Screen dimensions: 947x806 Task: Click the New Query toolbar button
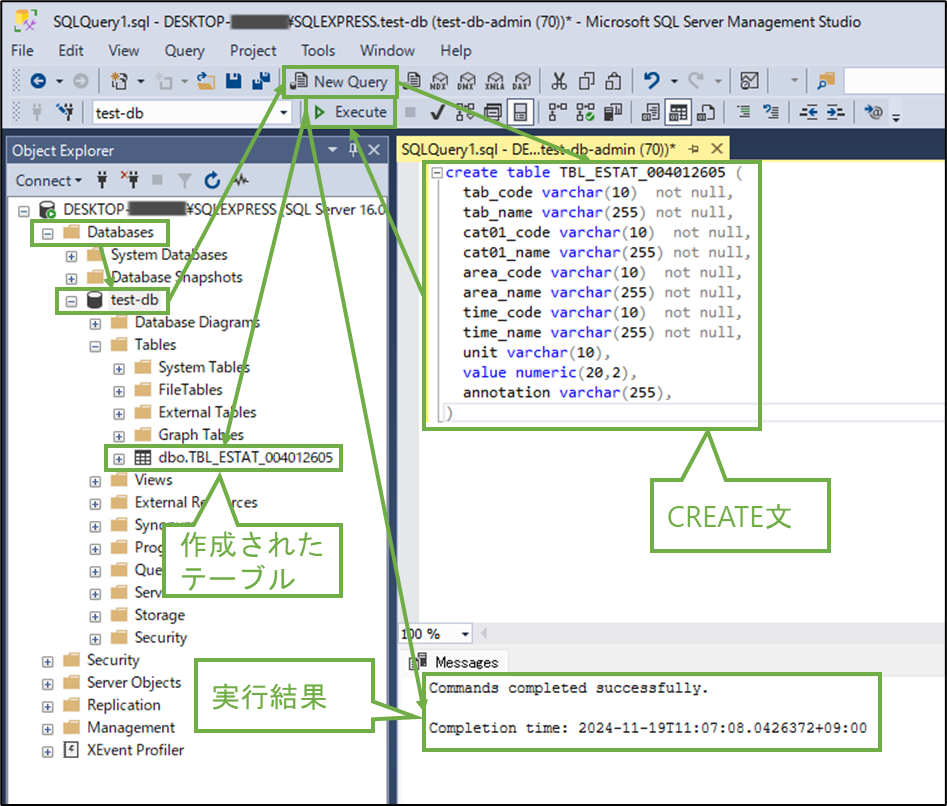(340, 82)
